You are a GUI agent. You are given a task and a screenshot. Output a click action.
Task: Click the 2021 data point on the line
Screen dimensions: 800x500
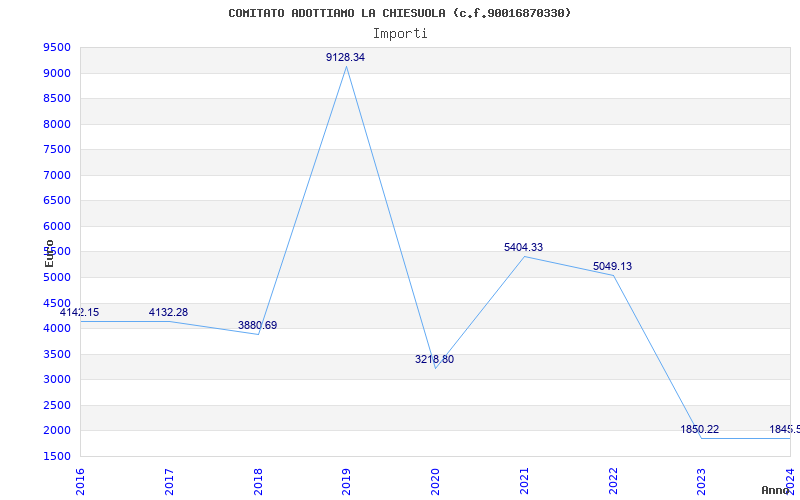[524, 257]
